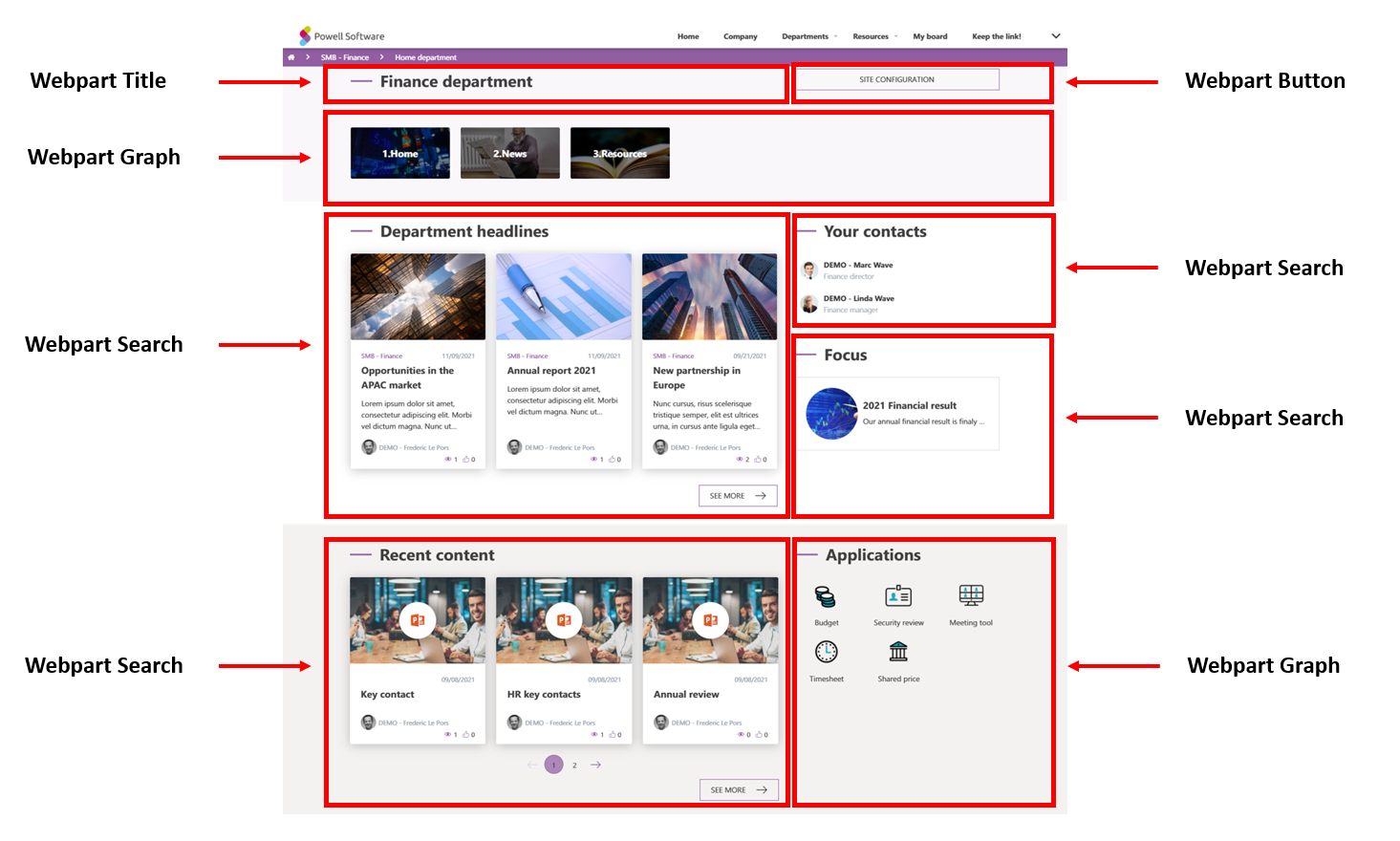The height and width of the screenshot is (841, 1400).
Task: Click the Timesheet clock icon
Action: [x=826, y=653]
